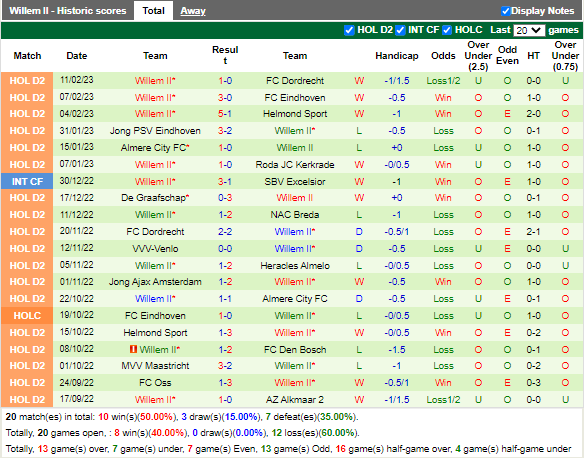This screenshot has width=584, height=458.
Task: Open MVV Maastricht team link
Action: [155, 366]
